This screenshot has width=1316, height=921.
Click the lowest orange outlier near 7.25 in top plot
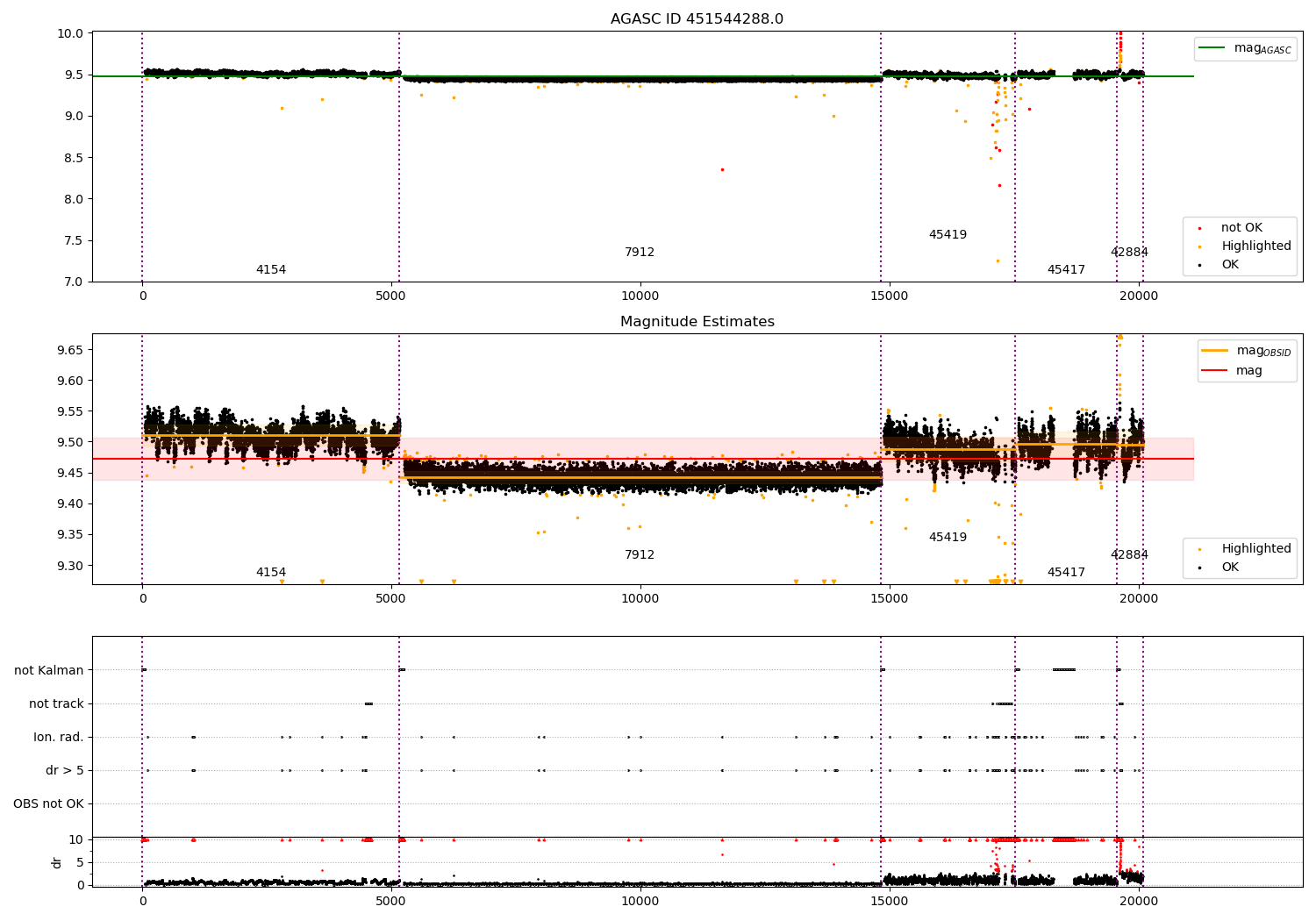[x=998, y=261]
